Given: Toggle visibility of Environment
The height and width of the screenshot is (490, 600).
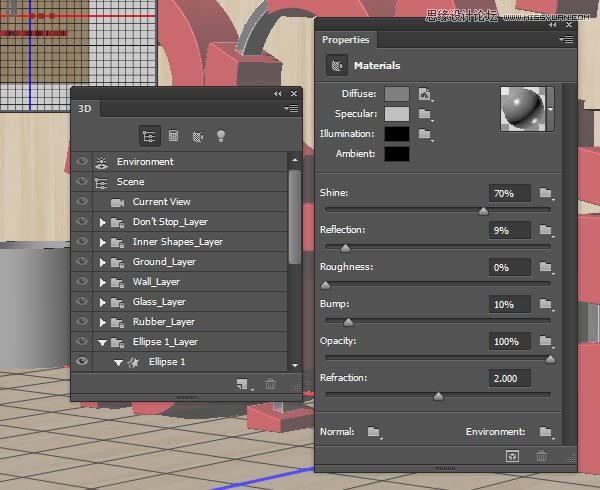Looking at the screenshot, I should pos(82,161).
